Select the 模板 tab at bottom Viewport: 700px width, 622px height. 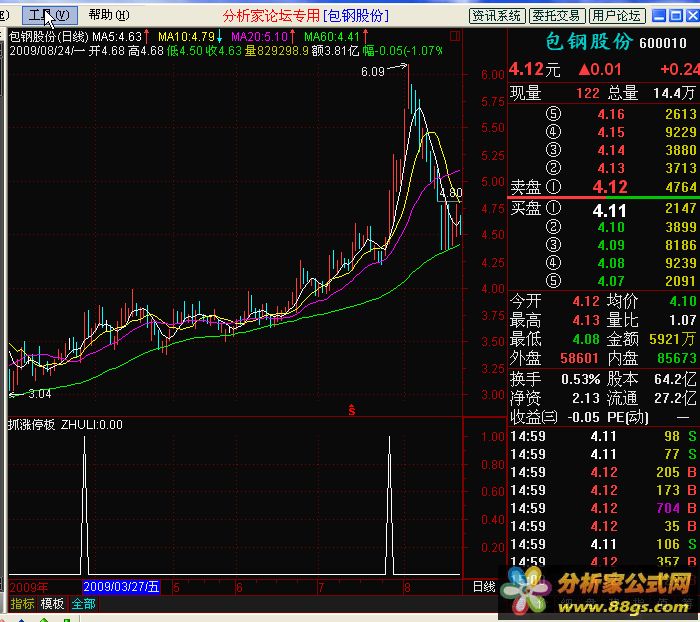point(52,604)
